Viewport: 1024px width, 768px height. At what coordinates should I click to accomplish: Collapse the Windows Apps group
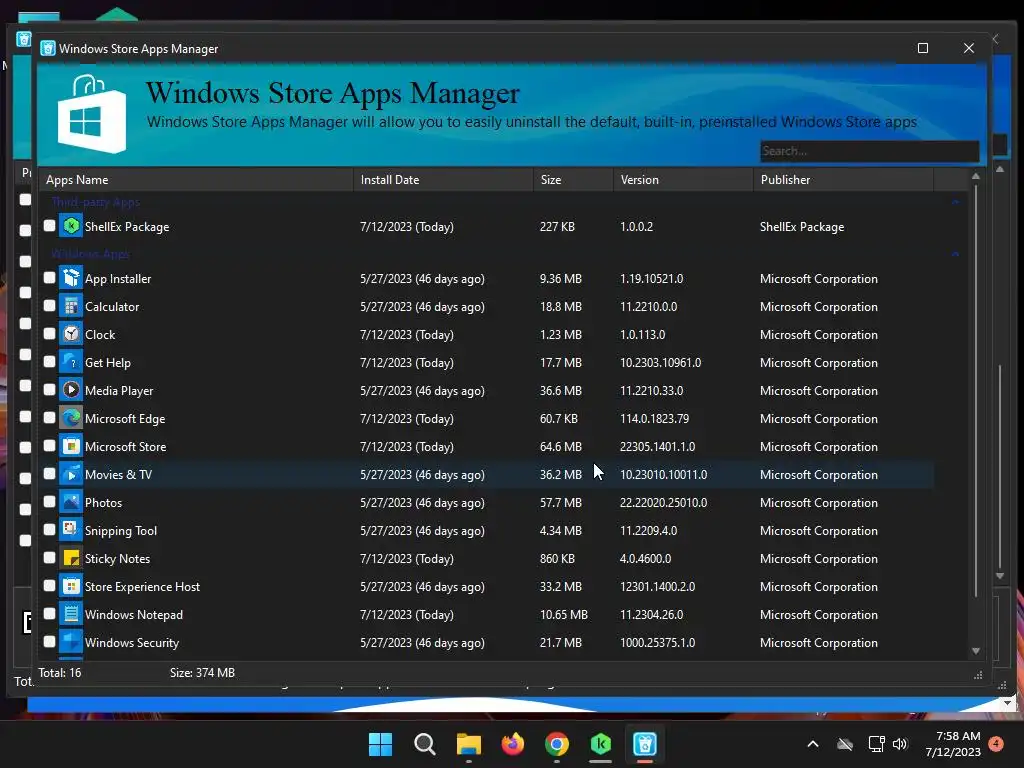tap(955, 253)
